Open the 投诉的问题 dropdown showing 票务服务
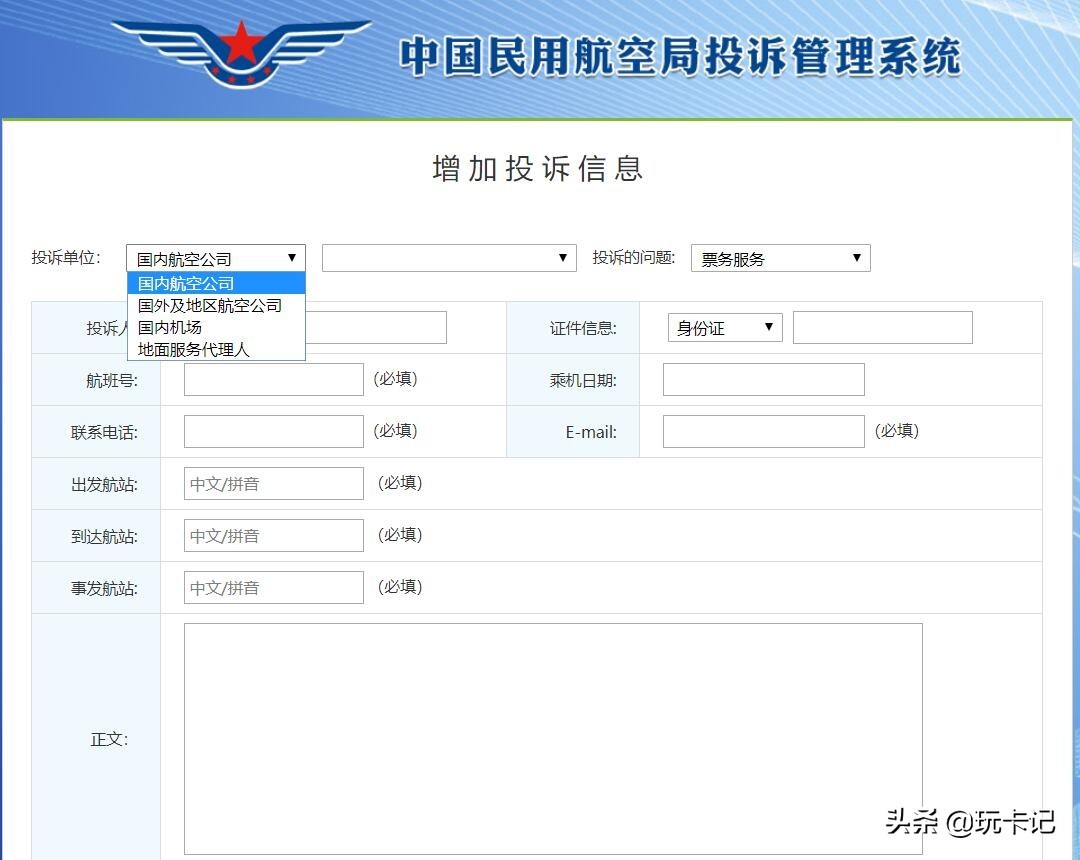 tap(780, 258)
